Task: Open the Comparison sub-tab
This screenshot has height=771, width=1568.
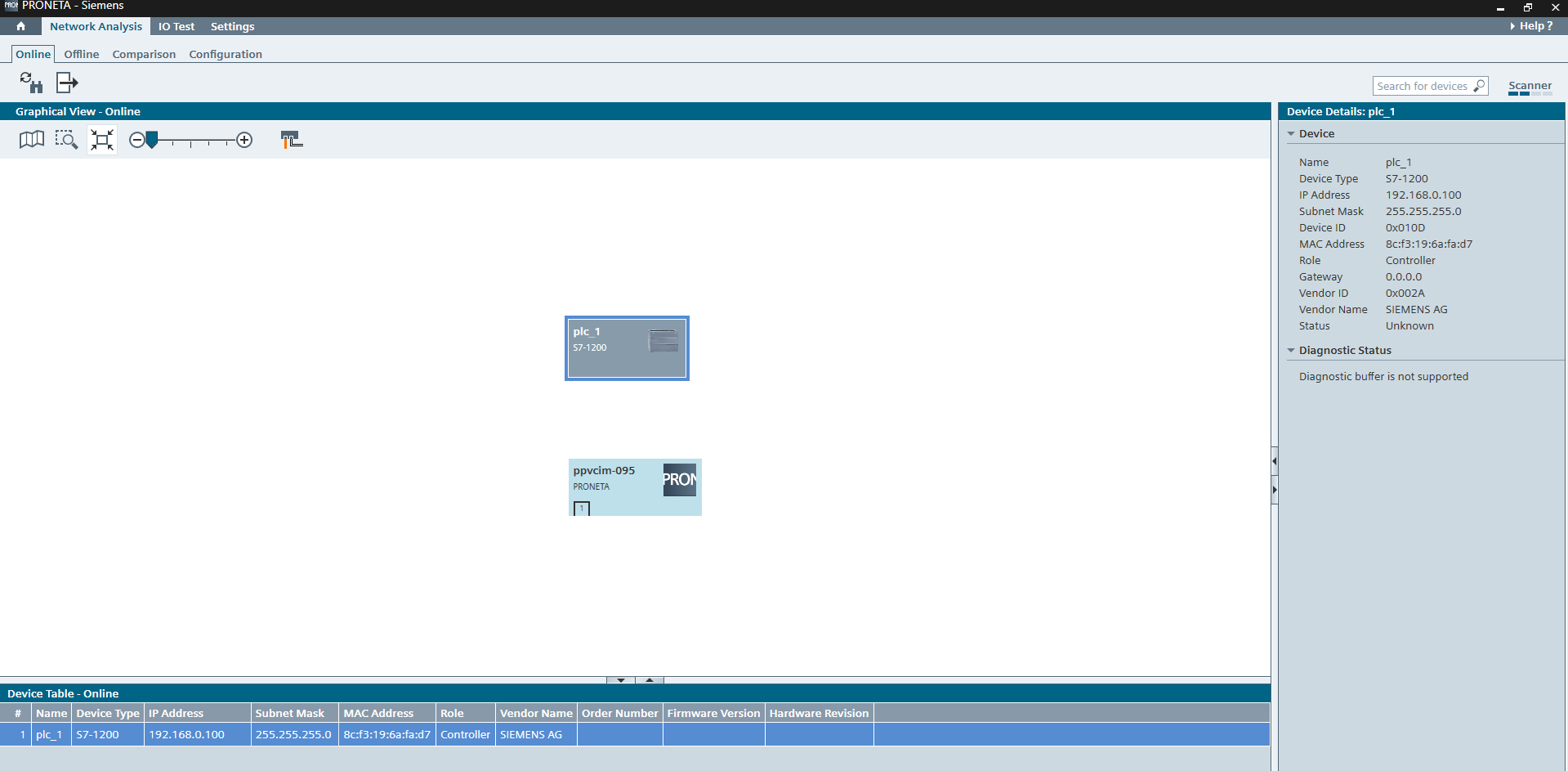Action: pyautogui.click(x=144, y=54)
